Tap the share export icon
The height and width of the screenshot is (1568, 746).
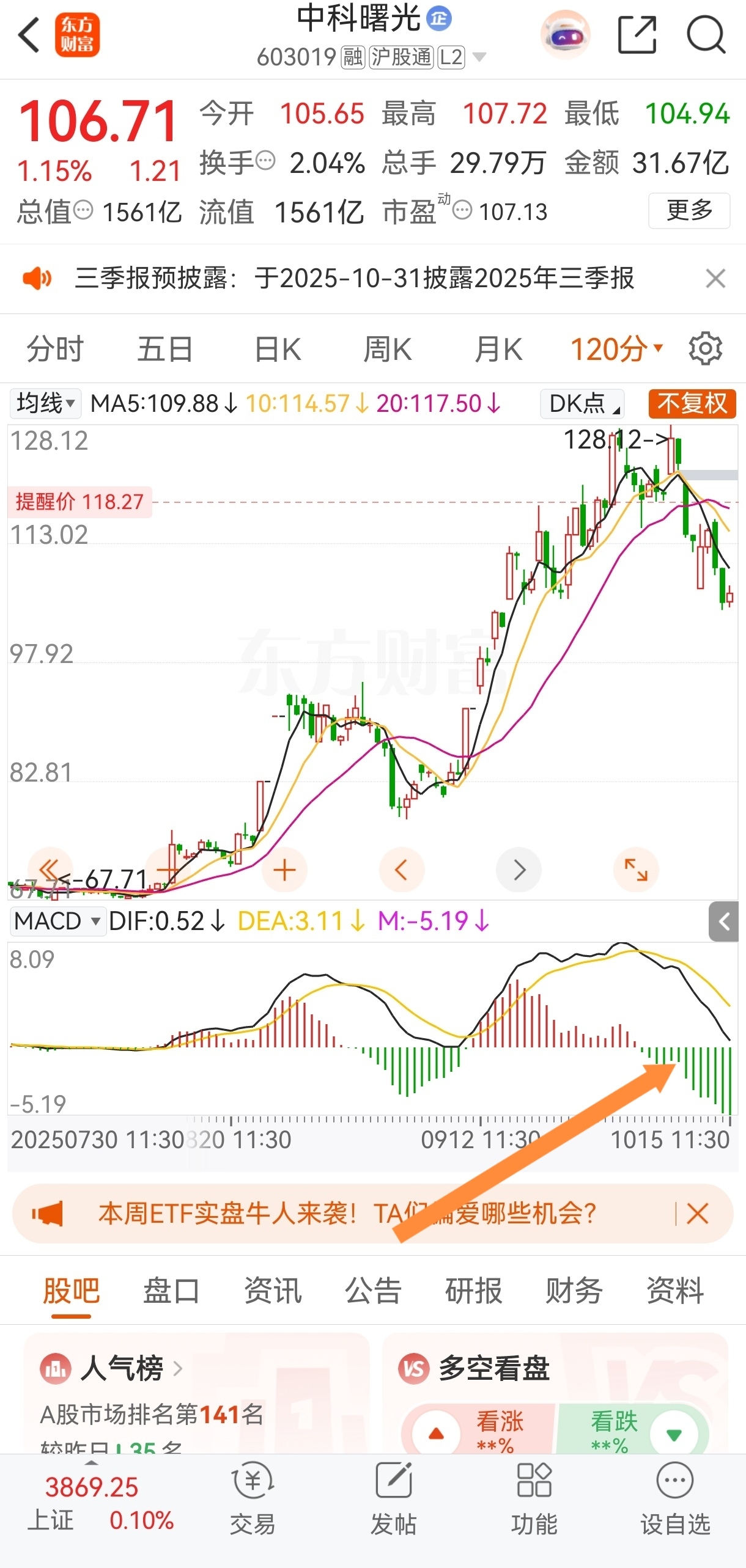point(637,35)
